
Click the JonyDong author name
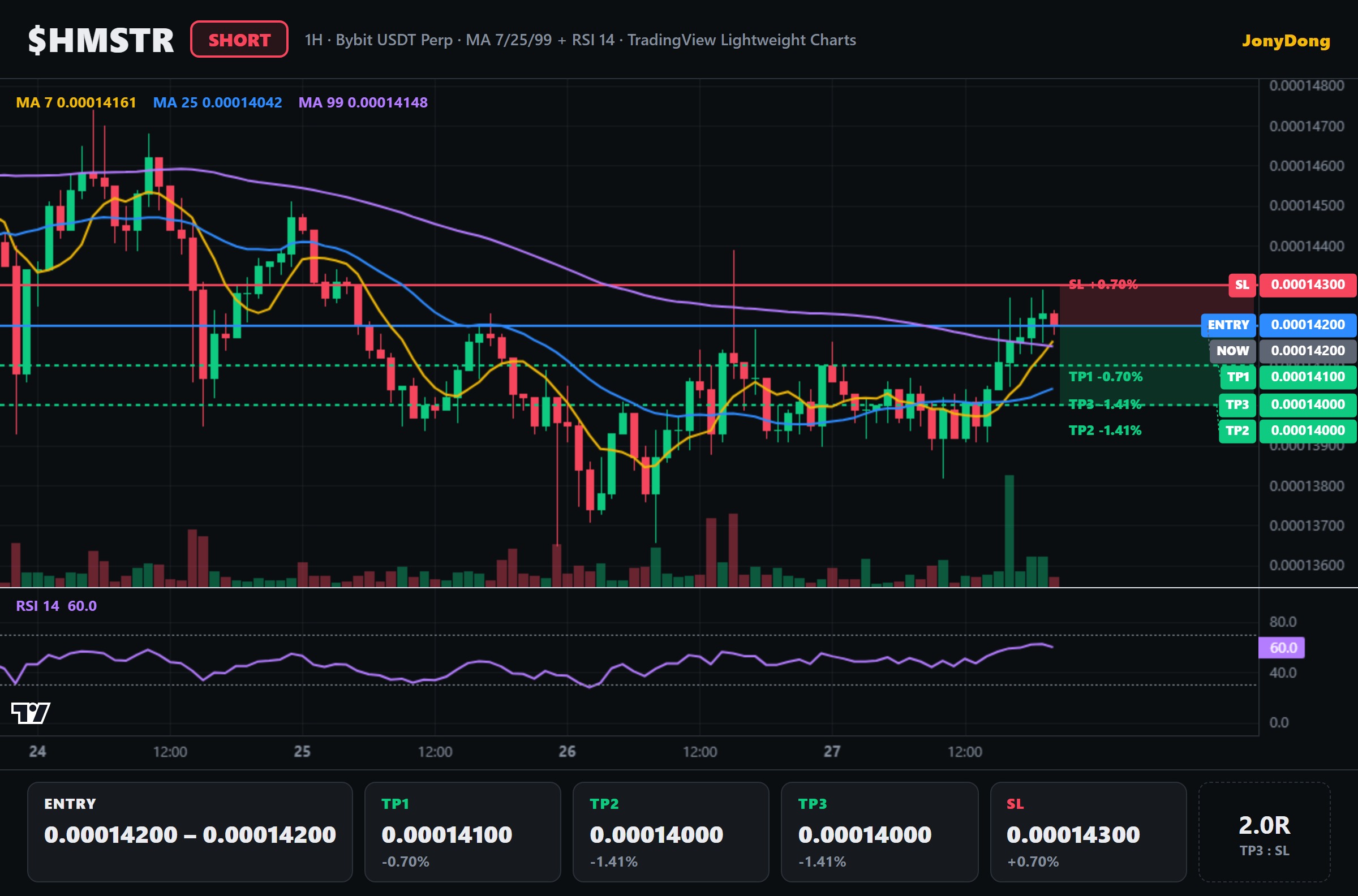(1286, 41)
